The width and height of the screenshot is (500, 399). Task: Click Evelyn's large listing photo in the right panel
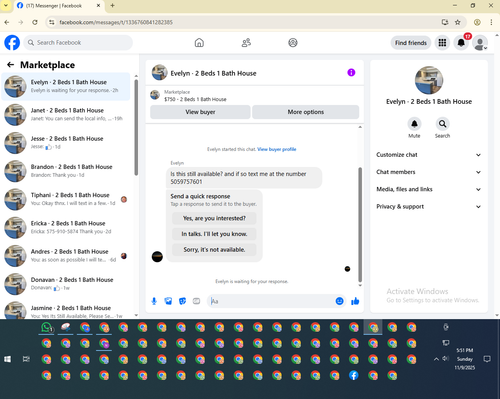pyautogui.click(x=429, y=80)
